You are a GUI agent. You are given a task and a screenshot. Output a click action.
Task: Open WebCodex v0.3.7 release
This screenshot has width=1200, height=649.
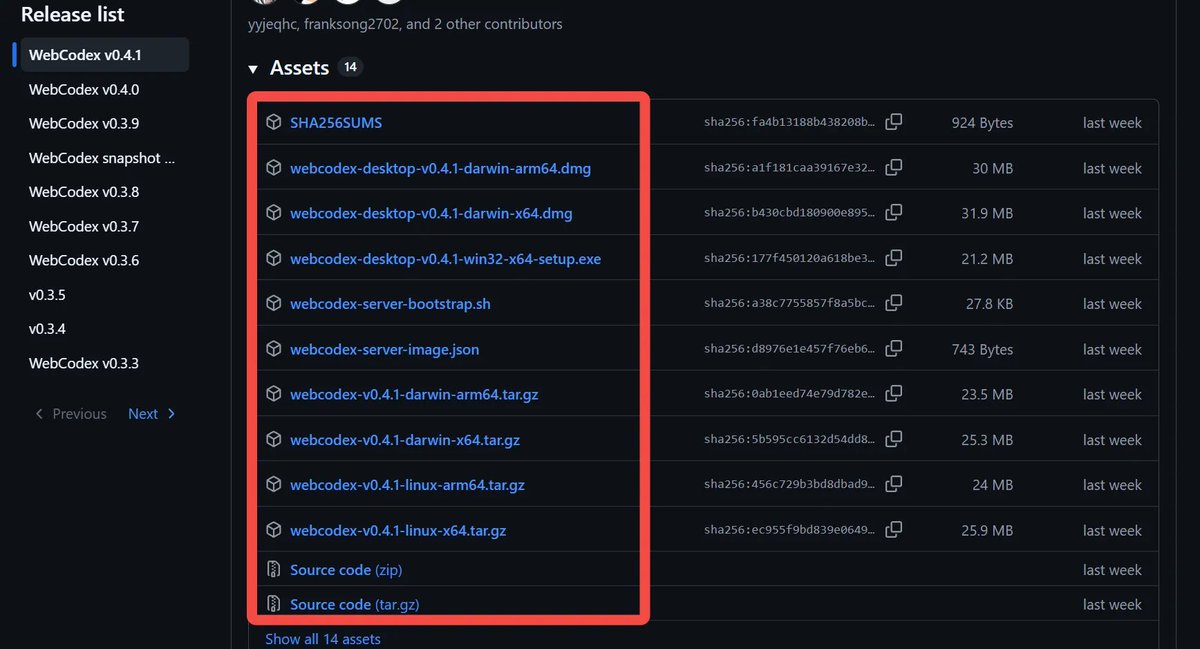pos(84,226)
